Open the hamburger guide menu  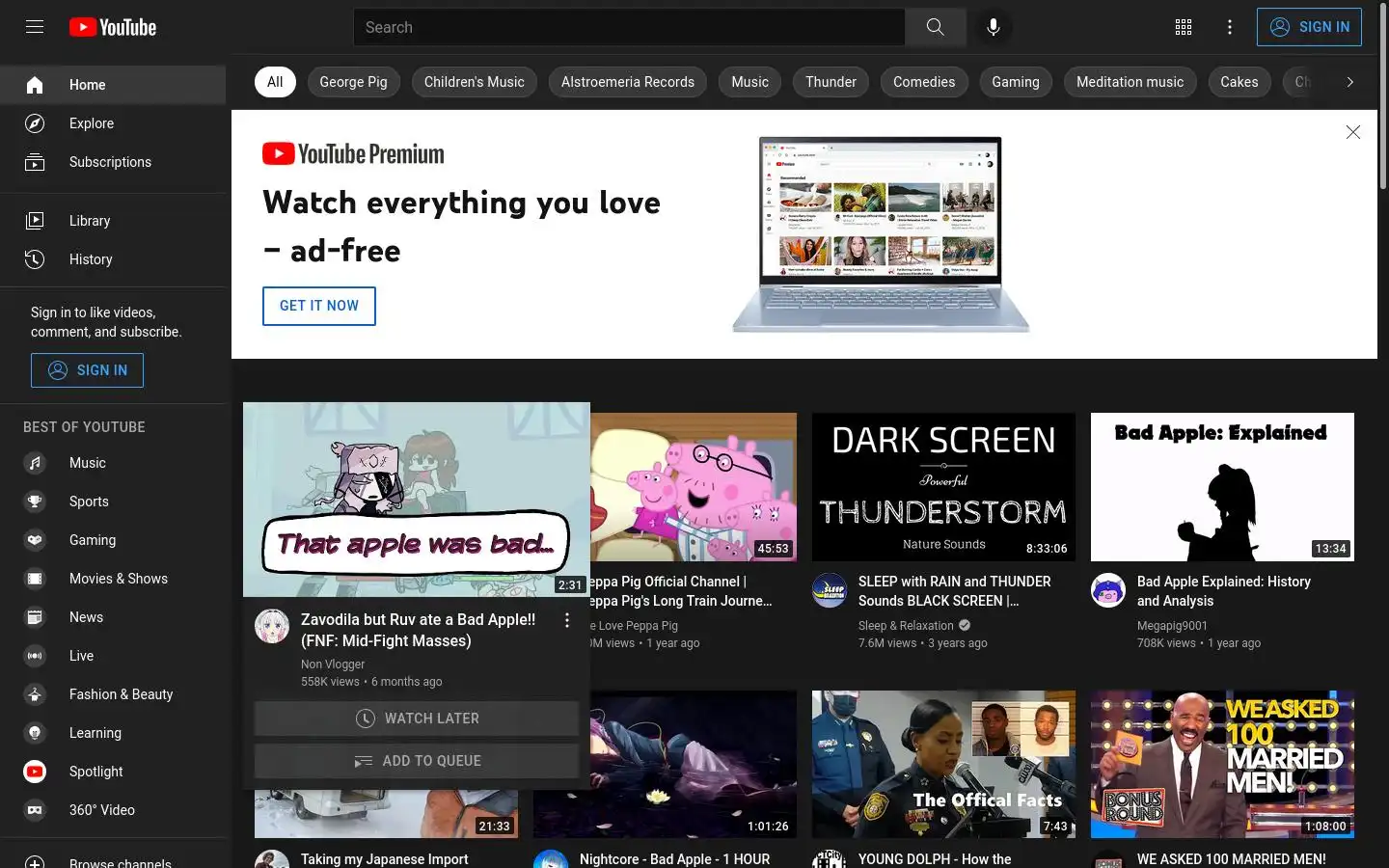tap(35, 27)
